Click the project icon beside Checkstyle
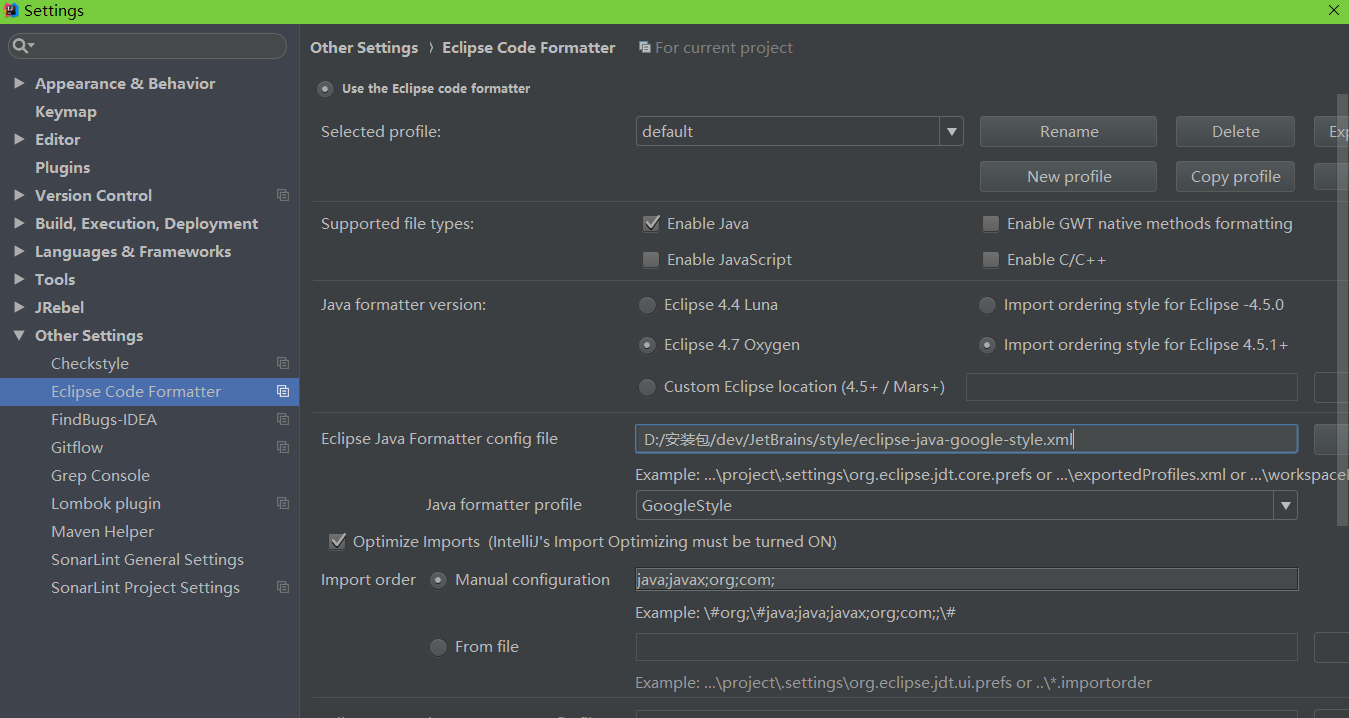Viewport: 1349px width, 718px height. pos(282,363)
